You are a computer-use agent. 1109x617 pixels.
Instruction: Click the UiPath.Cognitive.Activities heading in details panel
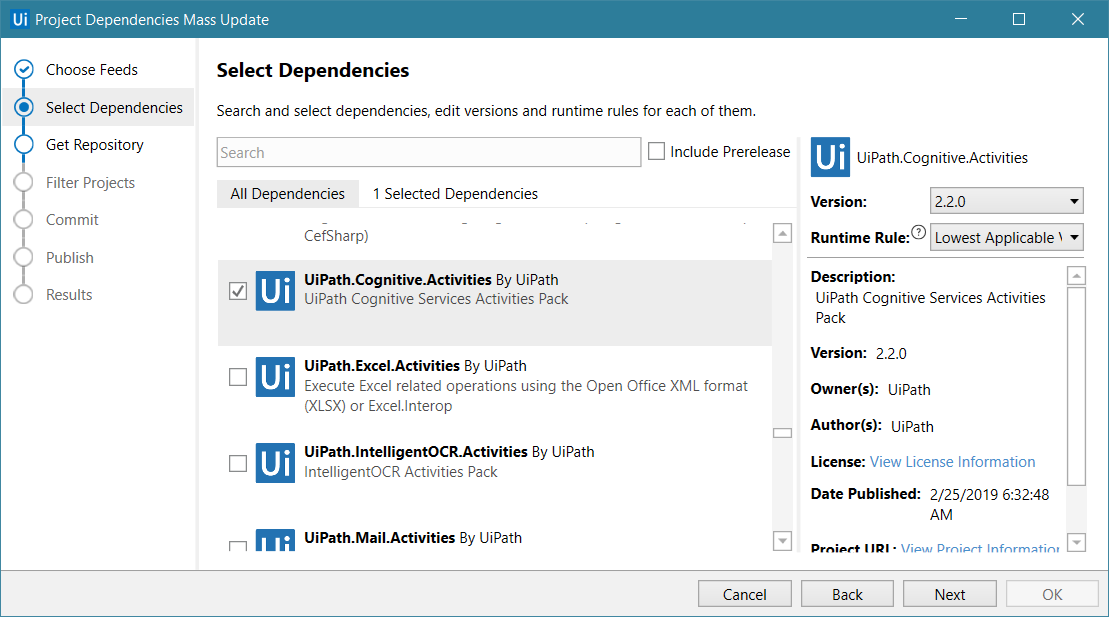tap(942, 158)
